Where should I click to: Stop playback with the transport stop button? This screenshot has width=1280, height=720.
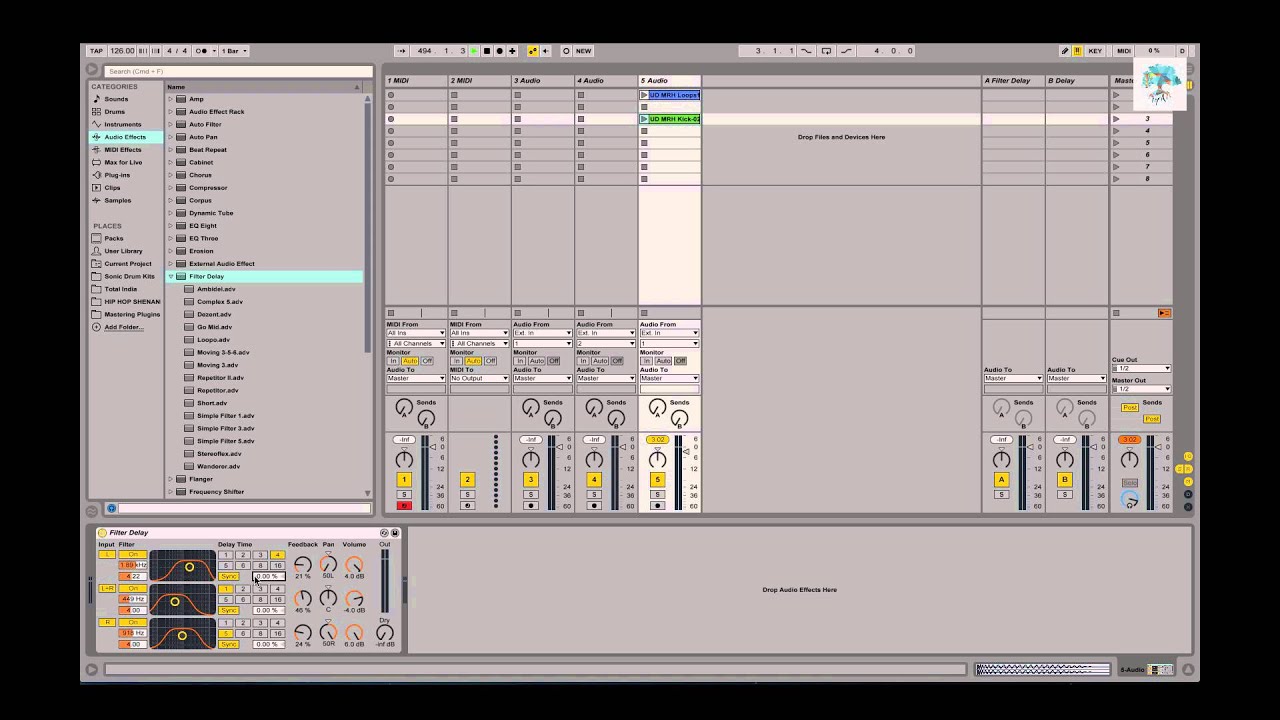(487, 51)
